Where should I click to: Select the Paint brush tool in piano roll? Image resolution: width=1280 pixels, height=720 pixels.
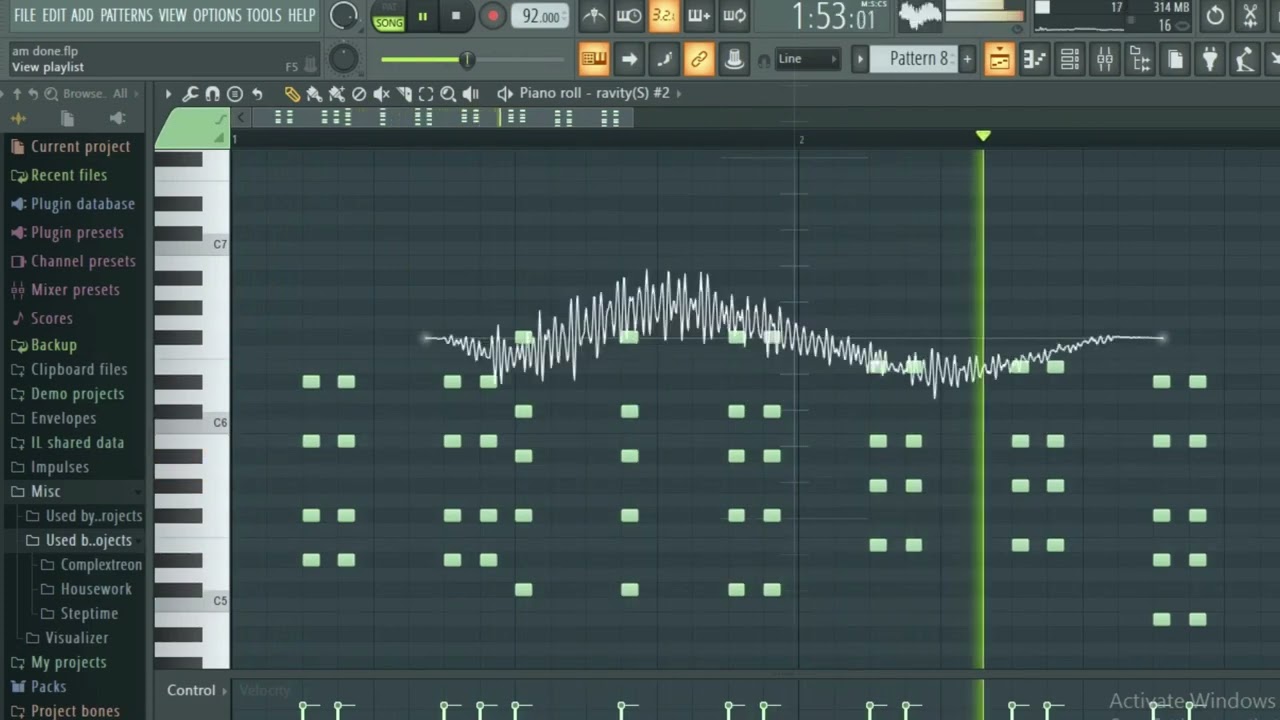(314, 94)
